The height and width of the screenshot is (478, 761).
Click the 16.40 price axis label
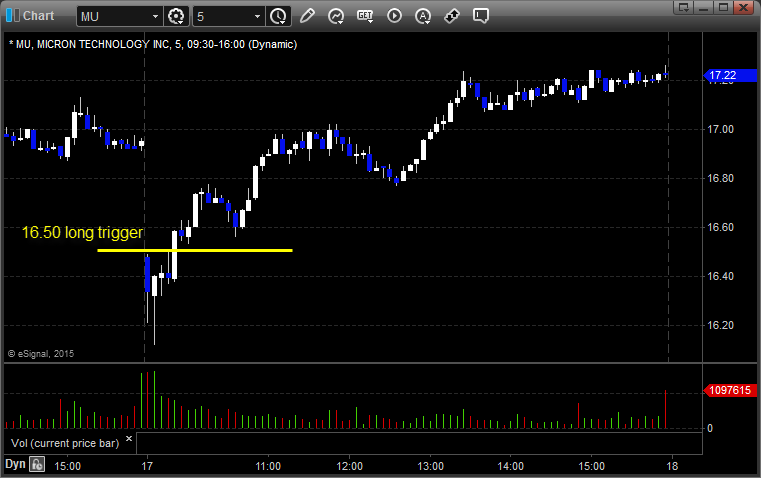pyautogui.click(x=720, y=276)
